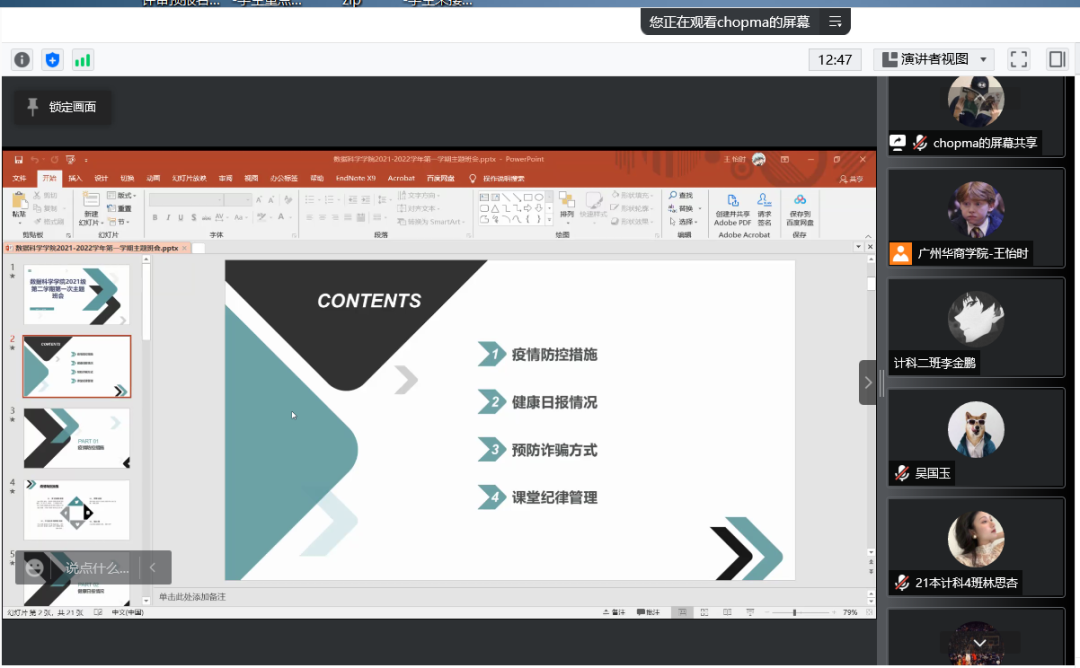
Task: Open the emoji picker beside 说点什么
Action: click(x=35, y=568)
